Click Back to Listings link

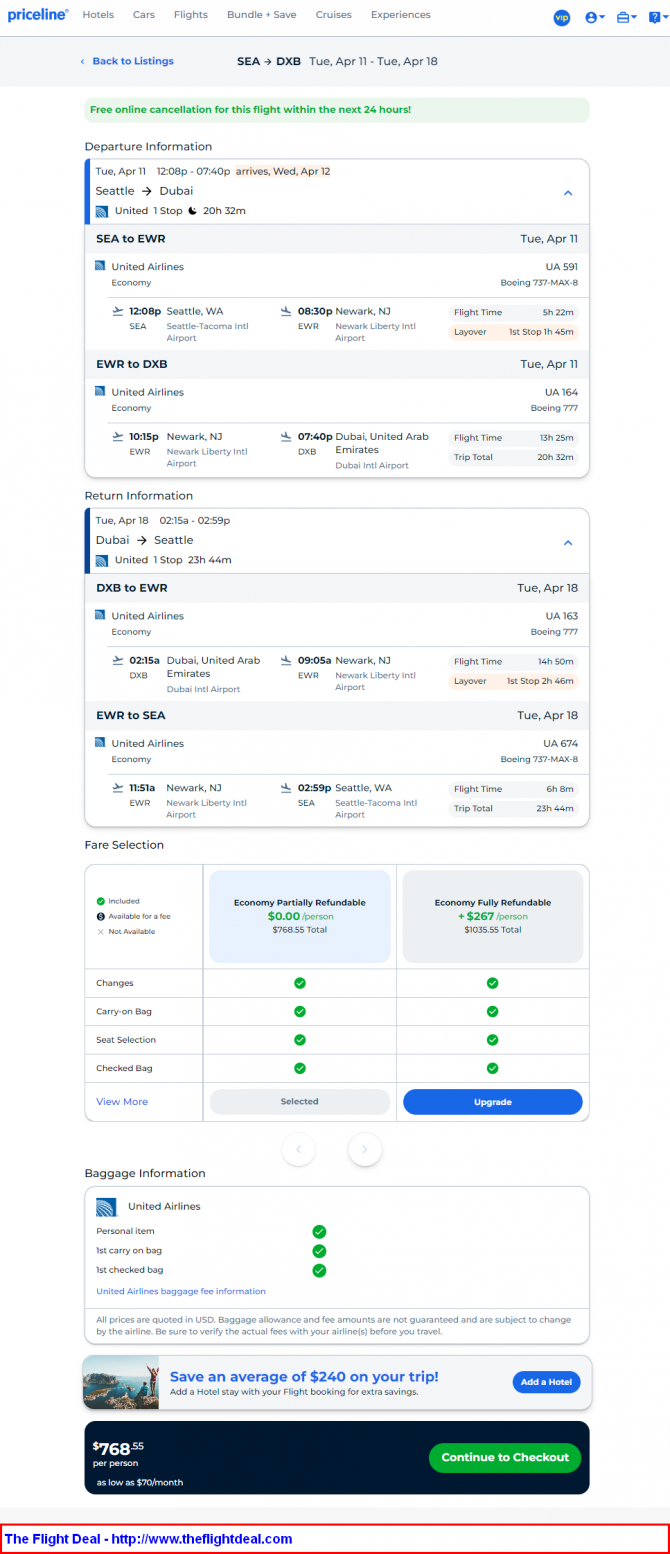(132, 61)
